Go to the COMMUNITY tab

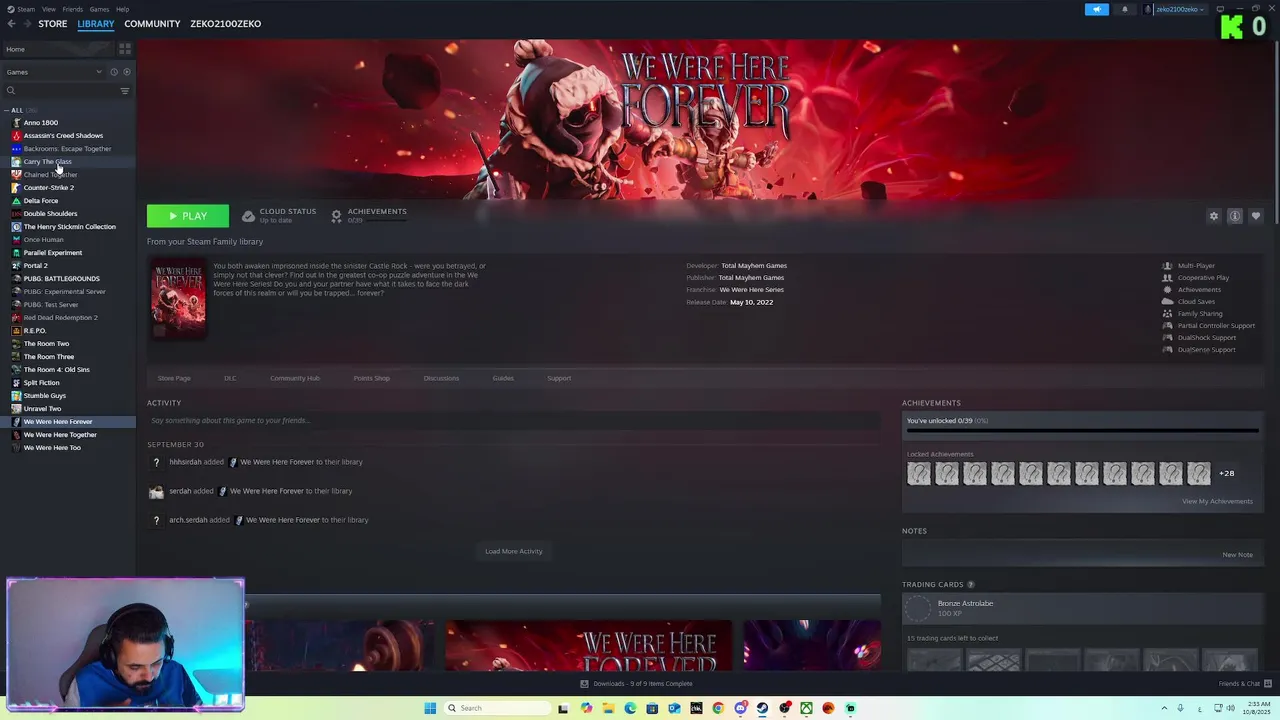[x=152, y=24]
